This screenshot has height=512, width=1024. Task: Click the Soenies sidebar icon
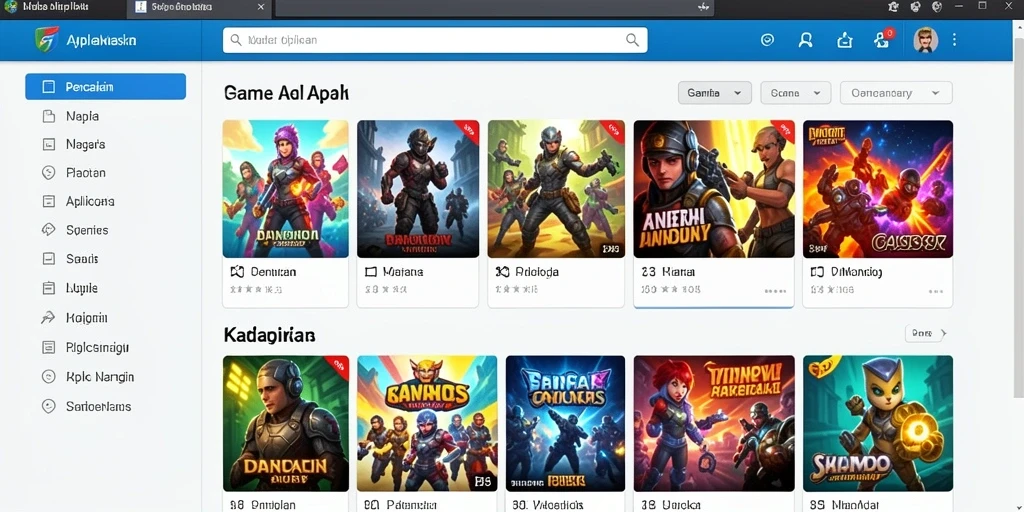click(48, 230)
